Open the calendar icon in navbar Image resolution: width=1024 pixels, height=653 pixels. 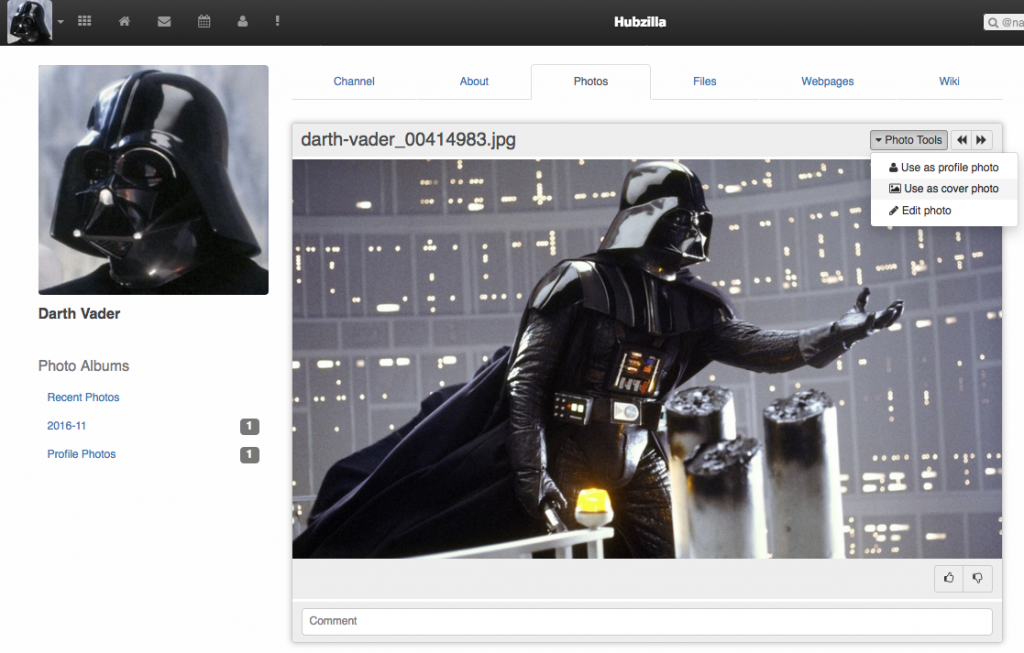[204, 21]
